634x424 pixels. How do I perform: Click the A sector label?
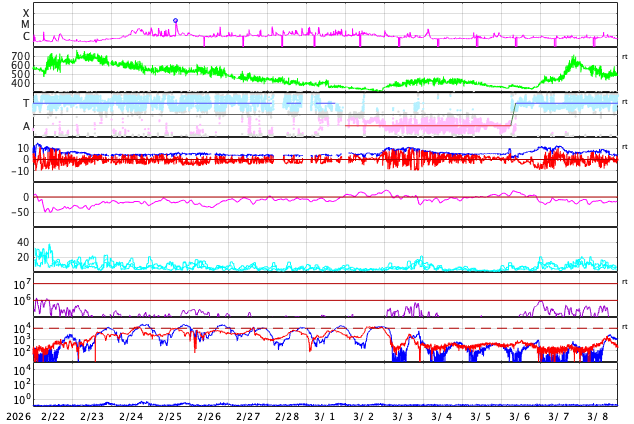tap(26, 126)
